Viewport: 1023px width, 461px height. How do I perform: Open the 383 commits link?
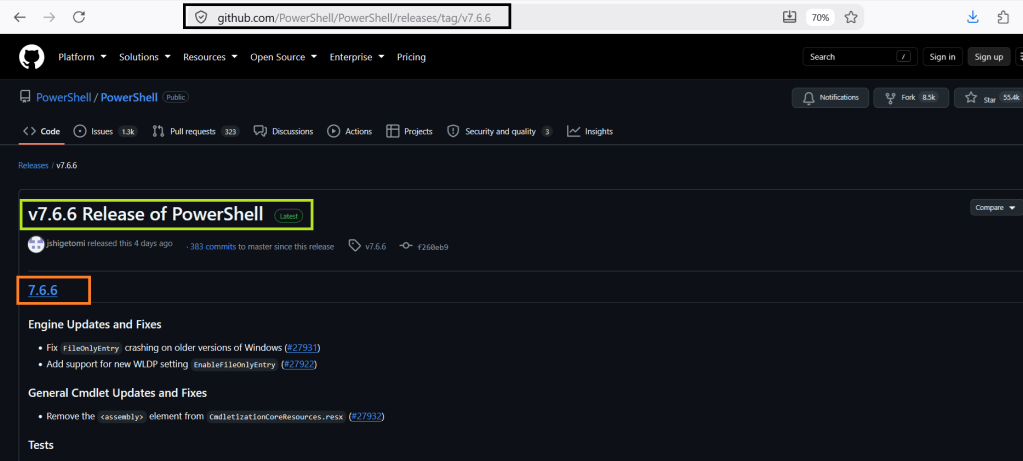(x=213, y=246)
